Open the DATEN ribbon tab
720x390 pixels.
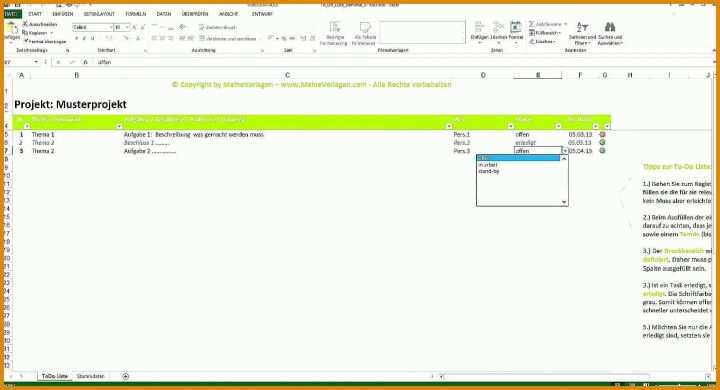[164, 14]
